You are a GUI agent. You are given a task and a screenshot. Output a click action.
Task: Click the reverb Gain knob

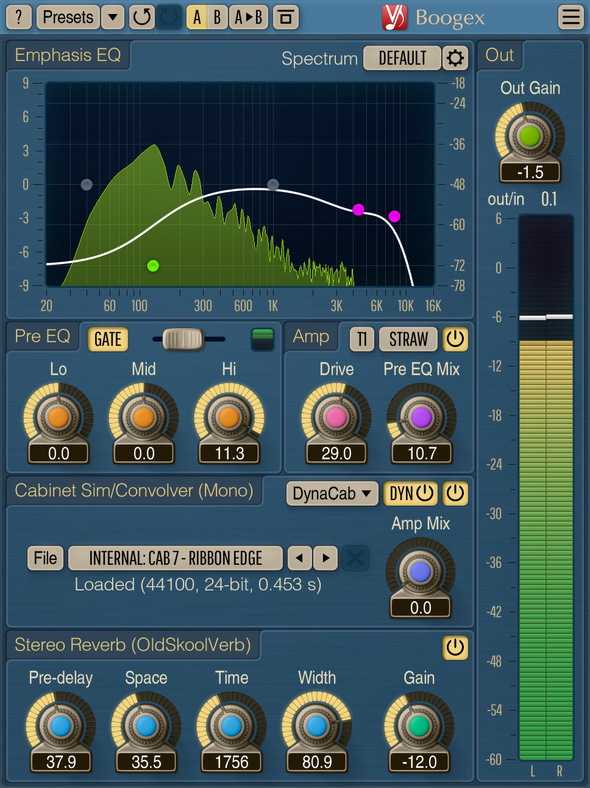click(x=419, y=726)
